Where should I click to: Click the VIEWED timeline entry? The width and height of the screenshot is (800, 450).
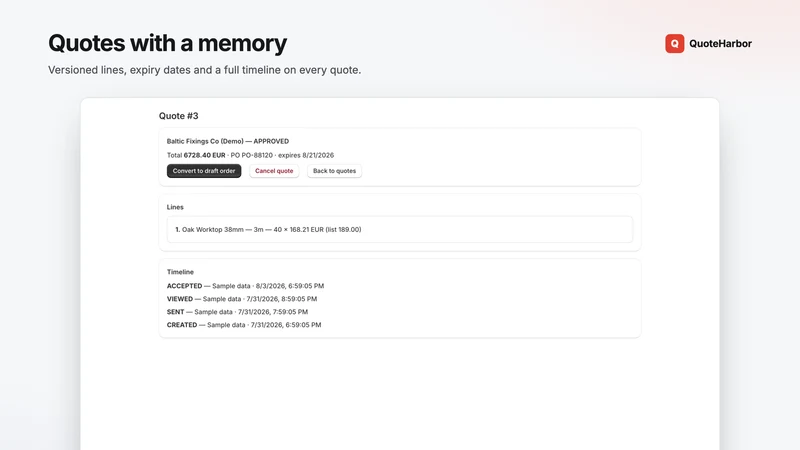pos(242,299)
